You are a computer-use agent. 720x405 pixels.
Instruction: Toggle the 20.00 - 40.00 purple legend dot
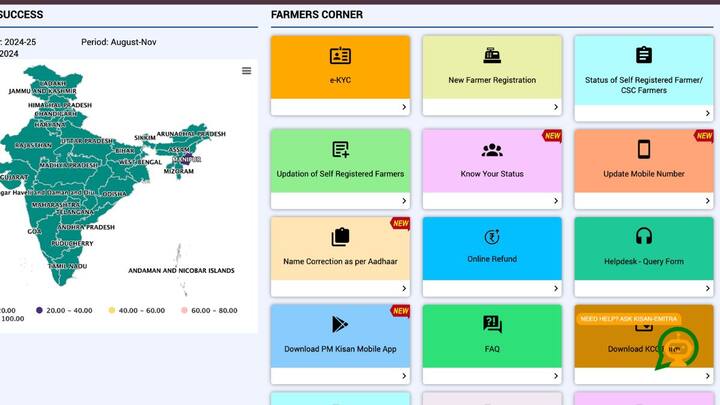[39, 310]
